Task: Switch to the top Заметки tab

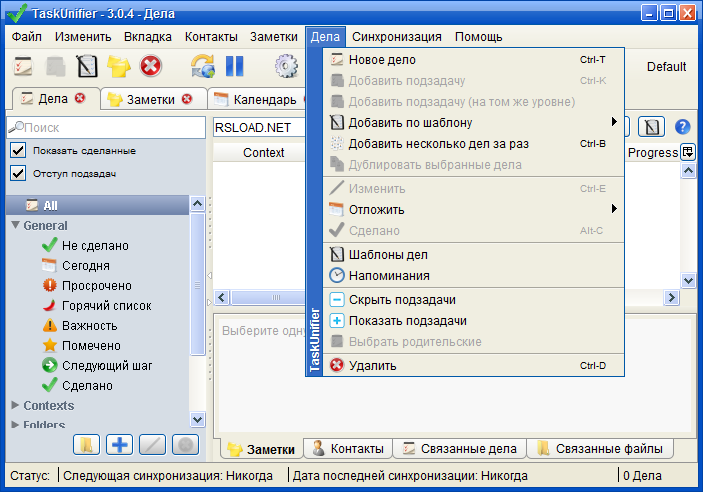Action: (152, 99)
